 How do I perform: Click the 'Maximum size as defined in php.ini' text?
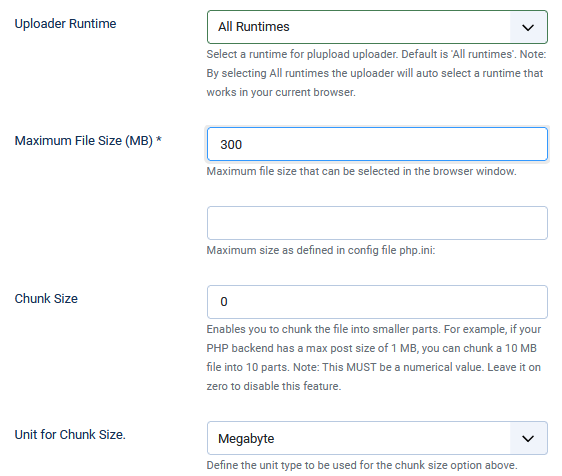click(321, 250)
